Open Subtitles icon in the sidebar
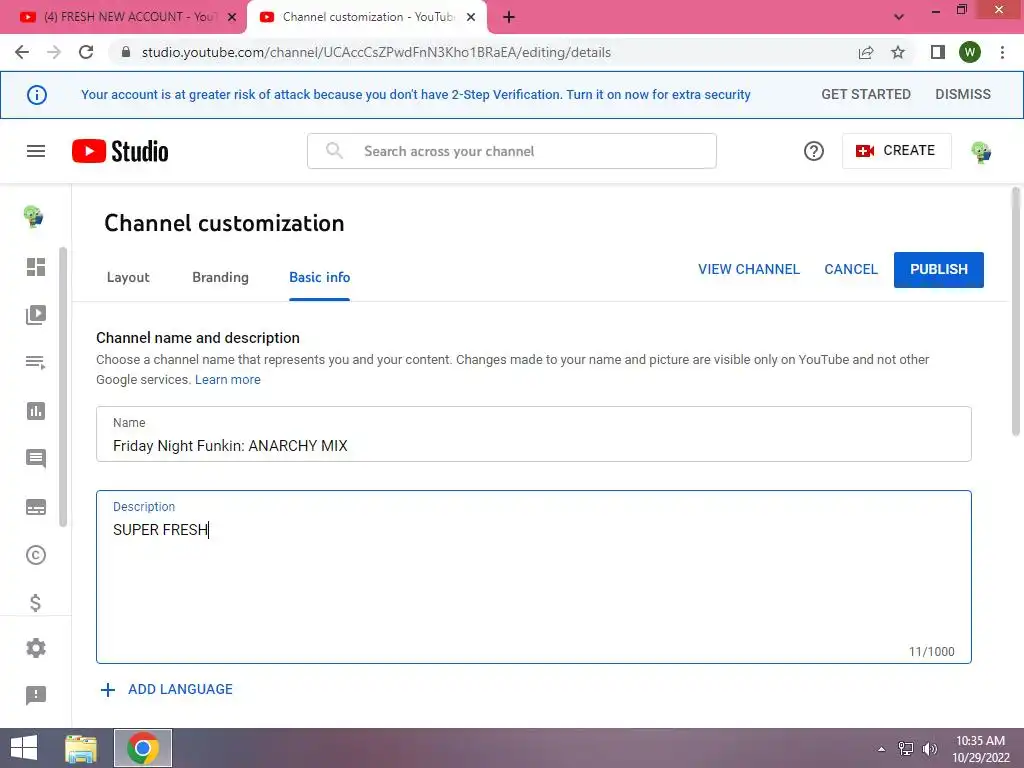 [x=36, y=507]
